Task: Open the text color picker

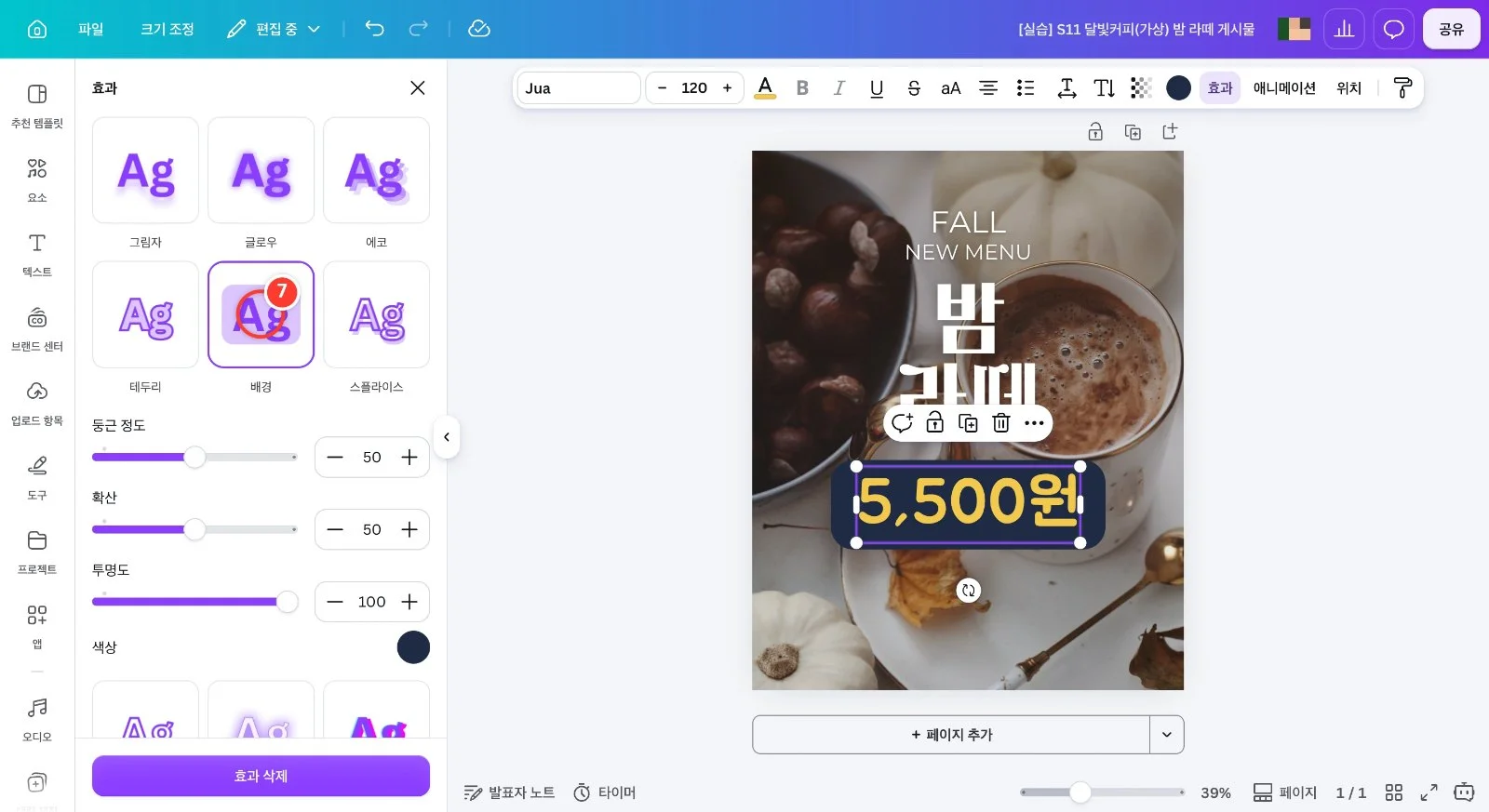Action: [765, 88]
